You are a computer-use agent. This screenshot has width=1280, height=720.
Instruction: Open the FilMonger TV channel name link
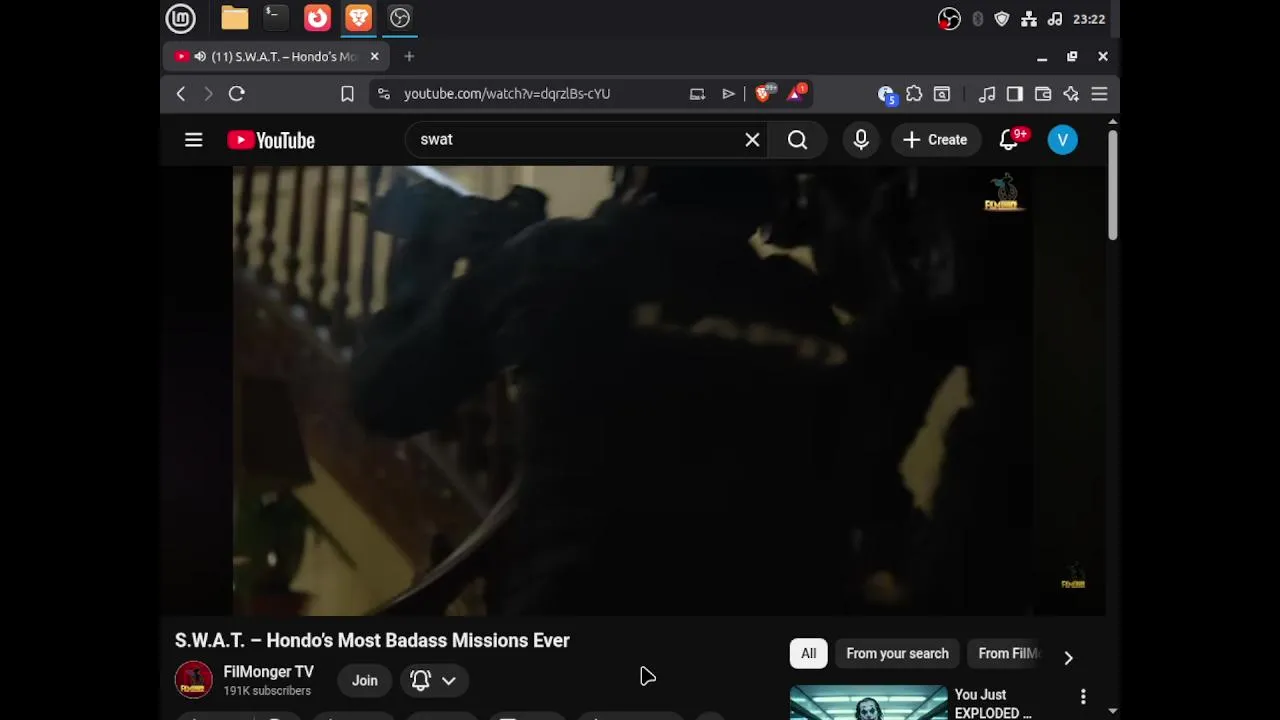tap(269, 672)
